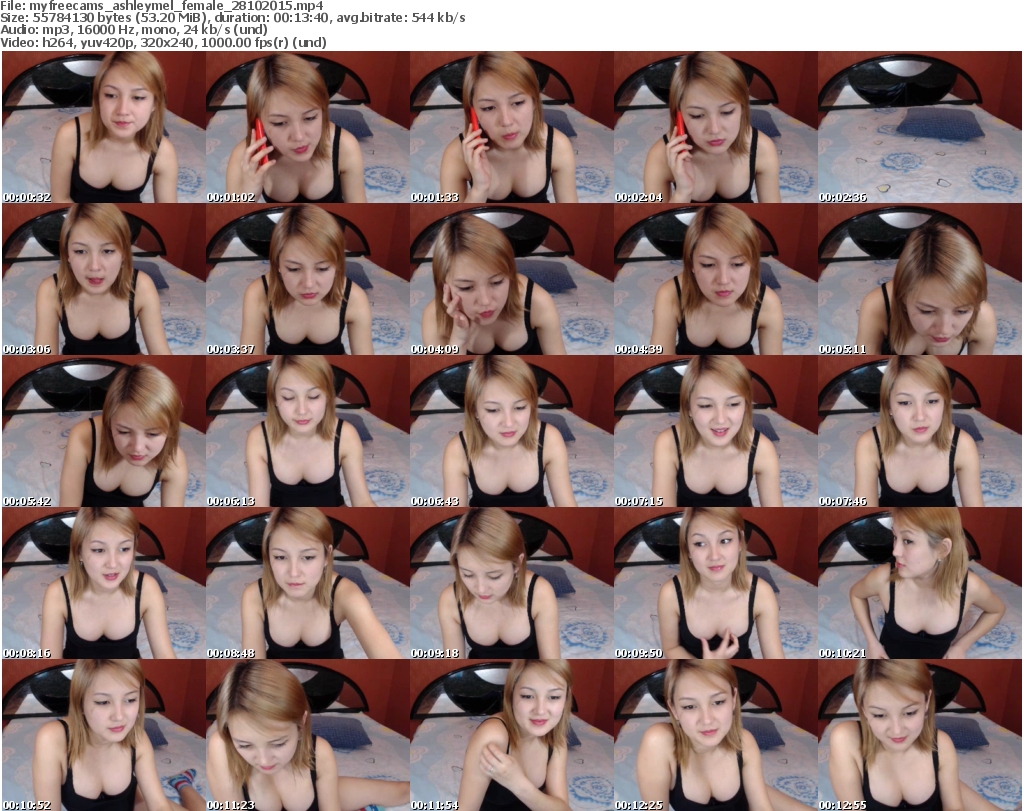
Task: Select the thumbnail stamped 00:06:13
Action: 308,432
